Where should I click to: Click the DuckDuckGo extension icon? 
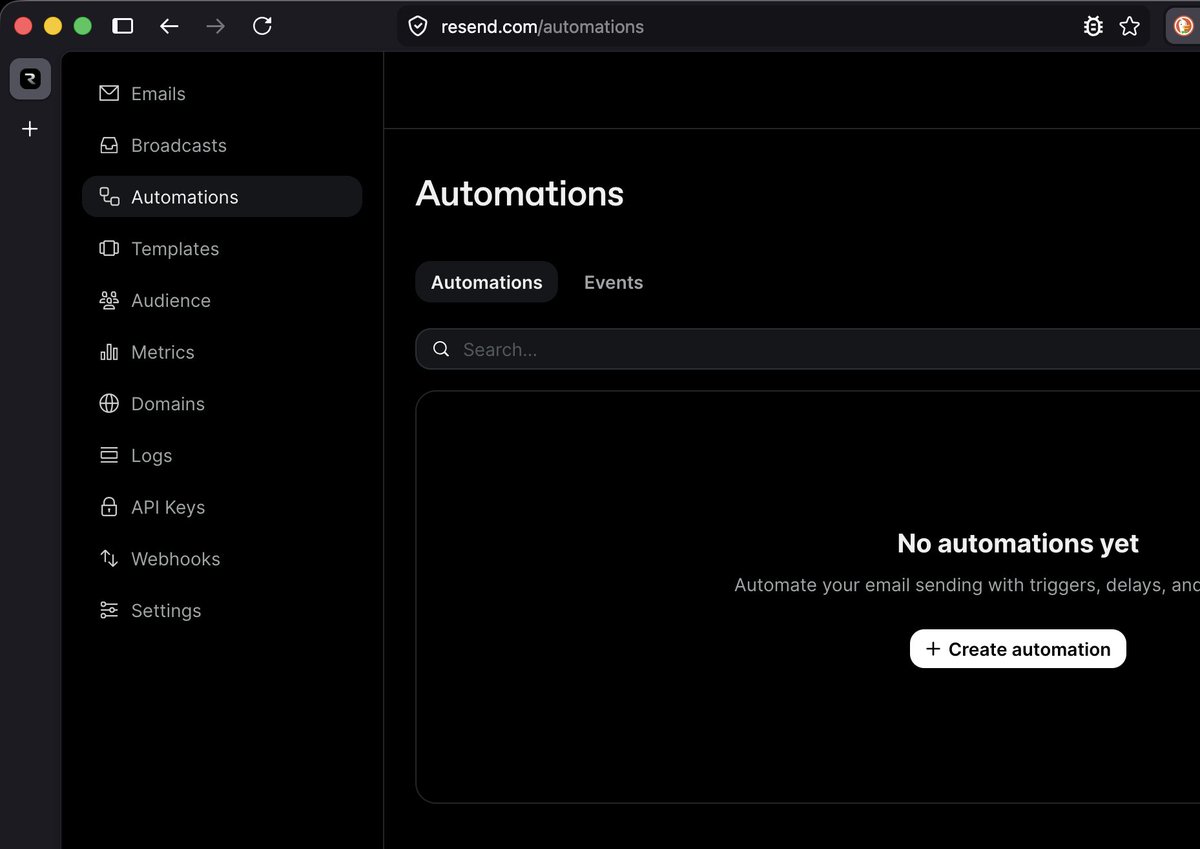1183,27
